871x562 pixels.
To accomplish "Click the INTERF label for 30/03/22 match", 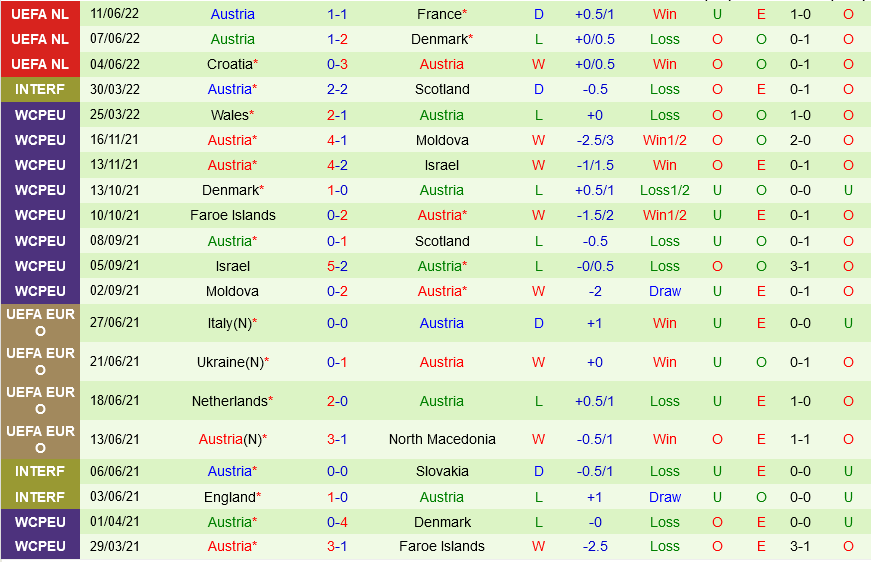I will 40,89.
